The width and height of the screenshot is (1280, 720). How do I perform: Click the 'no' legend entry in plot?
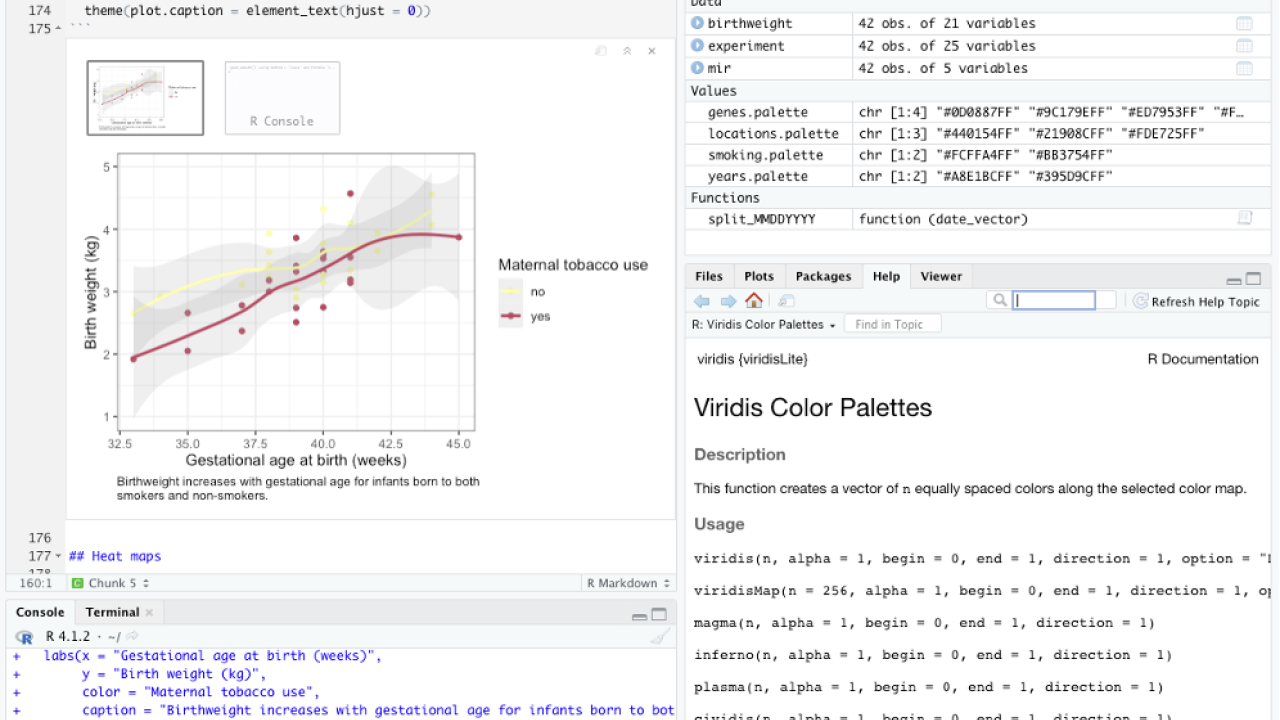point(525,291)
